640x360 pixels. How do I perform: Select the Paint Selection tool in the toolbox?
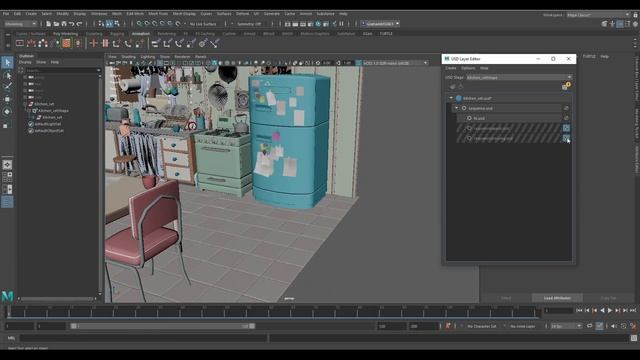(x=7, y=87)
